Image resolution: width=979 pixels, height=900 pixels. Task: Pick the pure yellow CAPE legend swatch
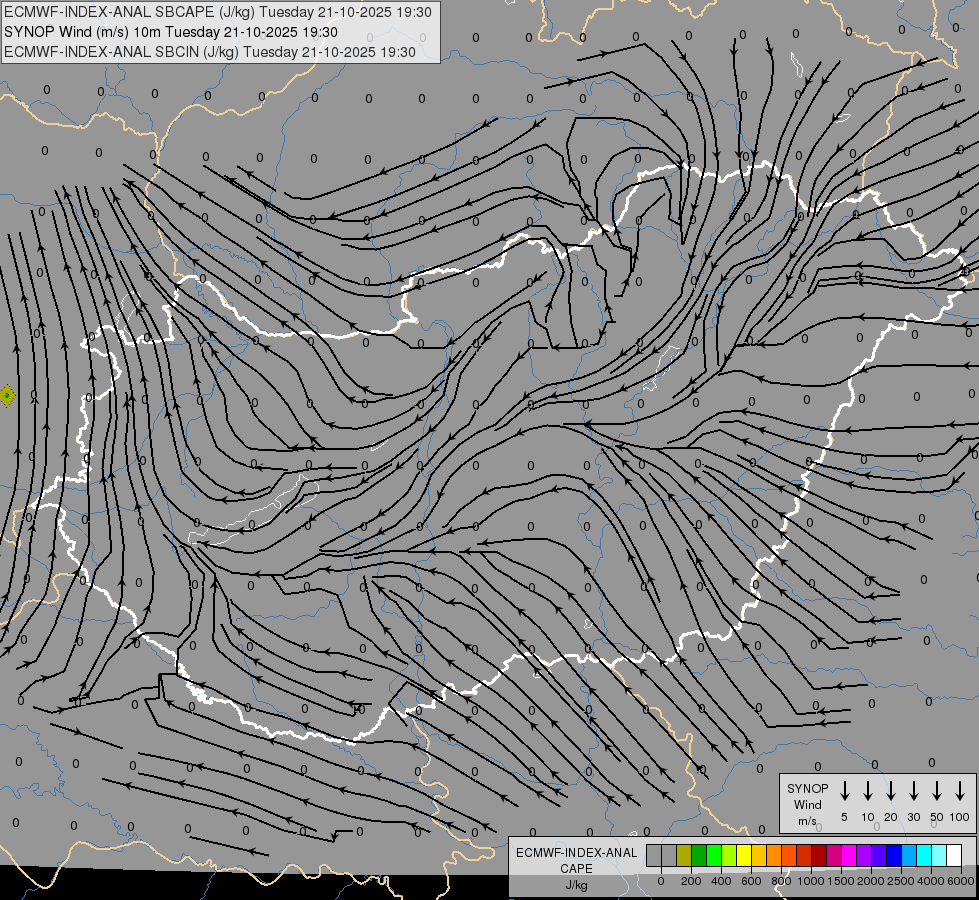744,855
